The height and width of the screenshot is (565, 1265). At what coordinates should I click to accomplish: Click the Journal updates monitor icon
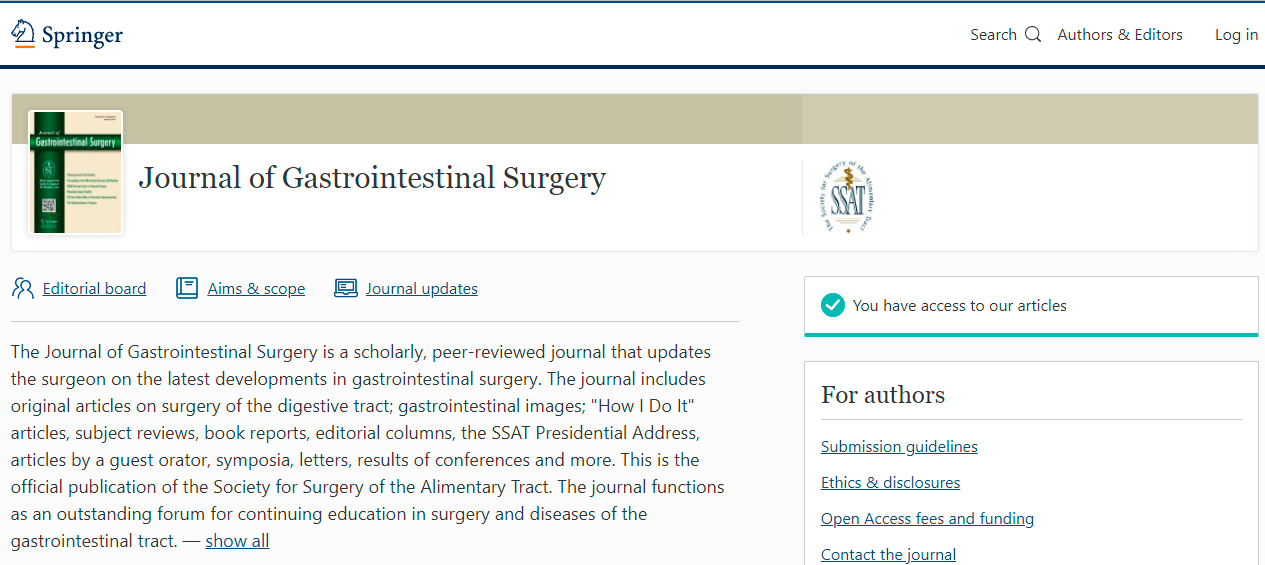[x=346, y=288]
